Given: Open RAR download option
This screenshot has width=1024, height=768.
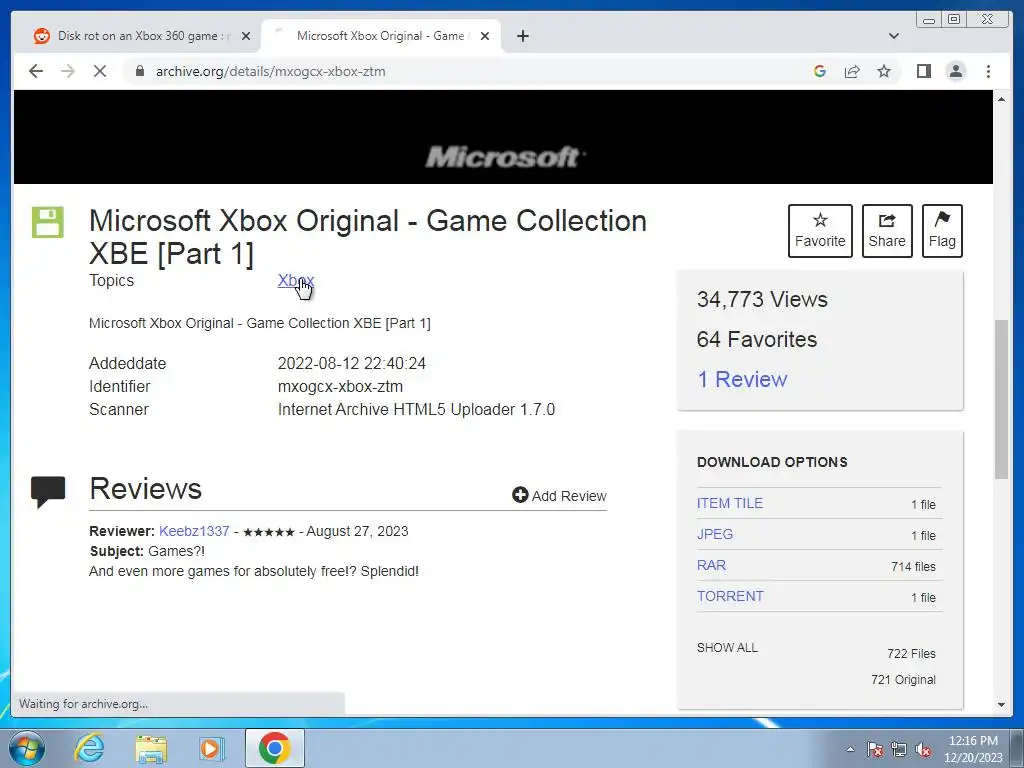Looking at the screenshot, I should [711, 565].
